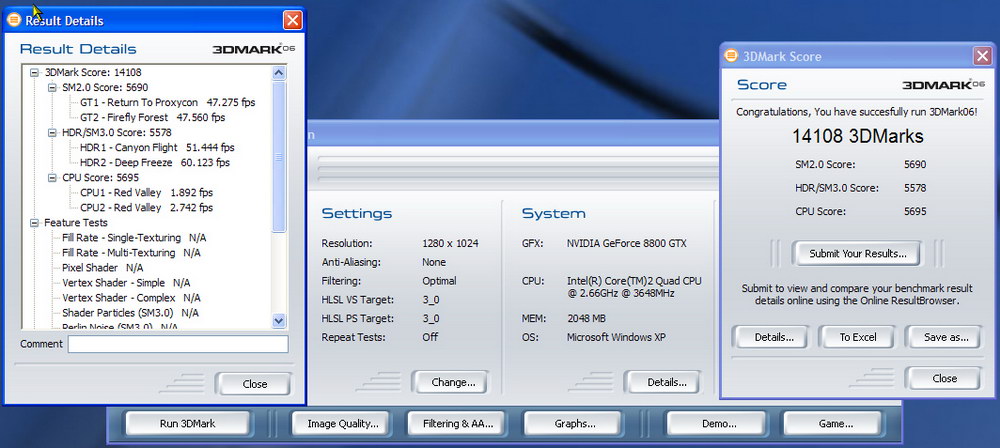The image size is (1000, 448).
Task: Click the Save as... button
Action: pyautogui.click(x=946, y=337)
